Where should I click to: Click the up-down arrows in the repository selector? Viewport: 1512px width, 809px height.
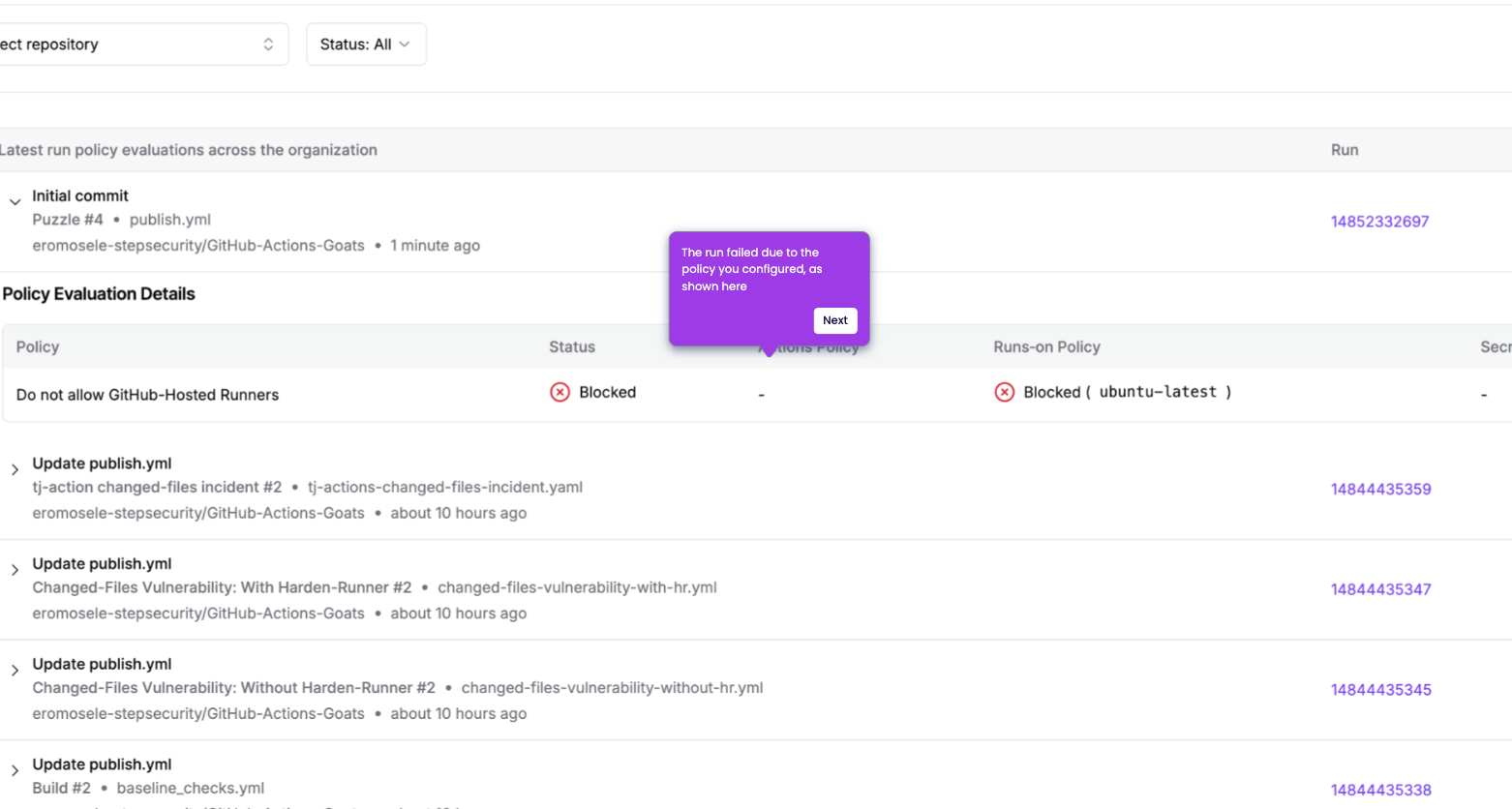point(267,44)
